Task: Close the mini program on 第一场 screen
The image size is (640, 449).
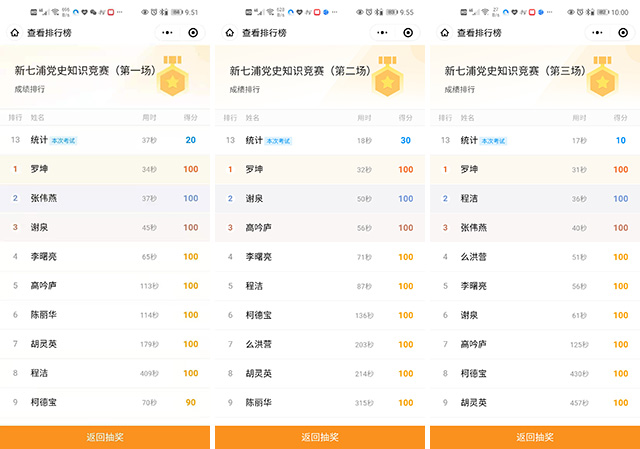Action: tap(193, 32)
